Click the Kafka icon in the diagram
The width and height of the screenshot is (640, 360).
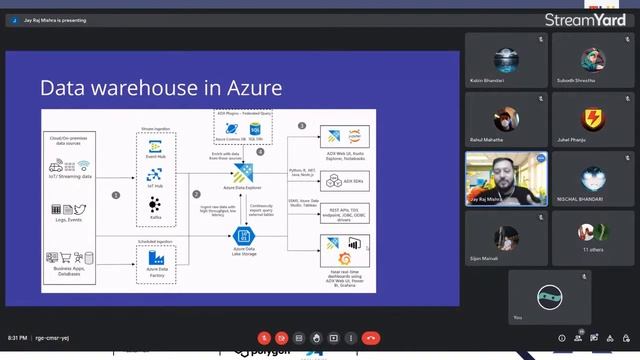[155, 205]
